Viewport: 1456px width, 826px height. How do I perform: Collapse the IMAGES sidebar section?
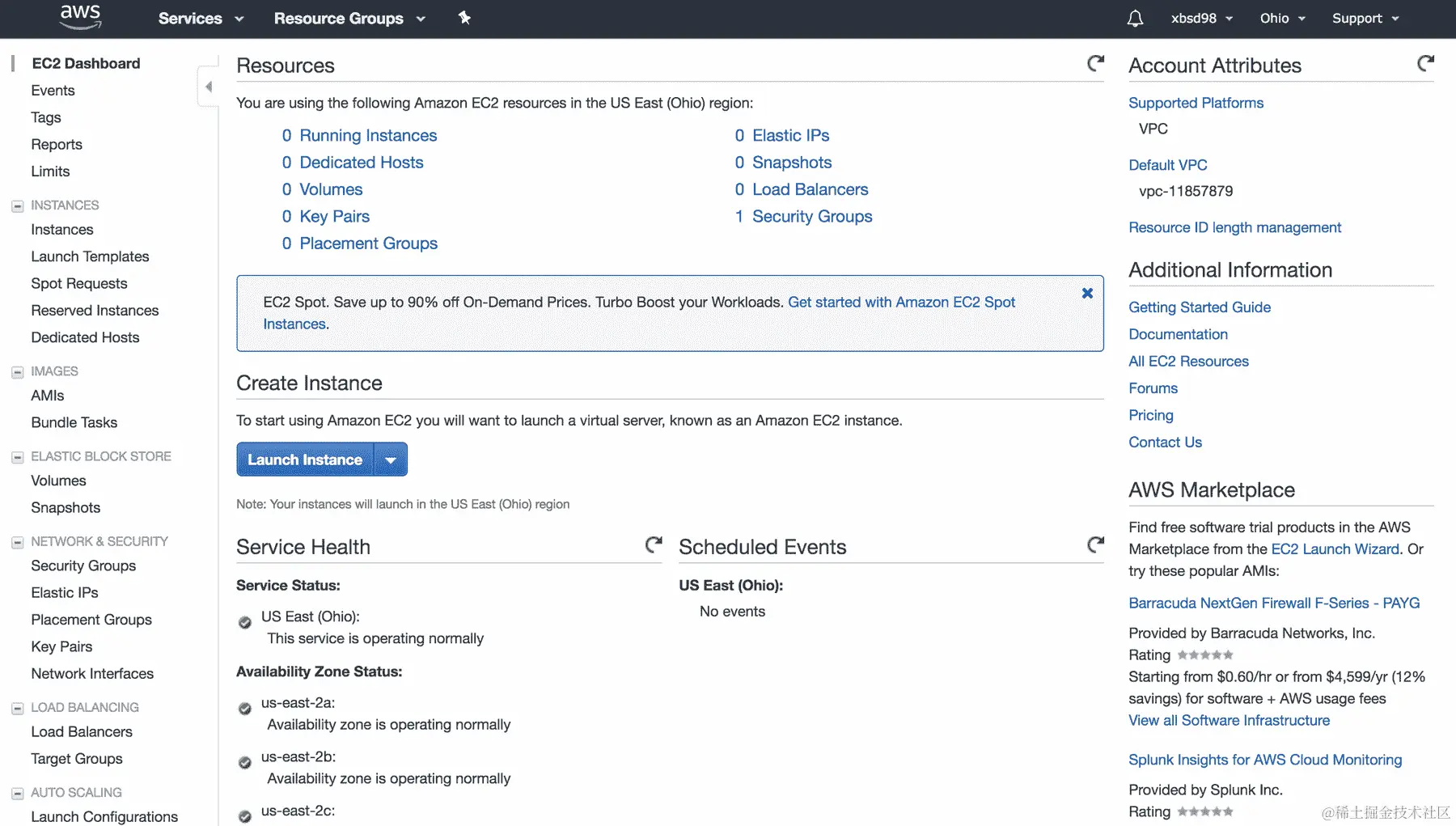pos(17,372)
